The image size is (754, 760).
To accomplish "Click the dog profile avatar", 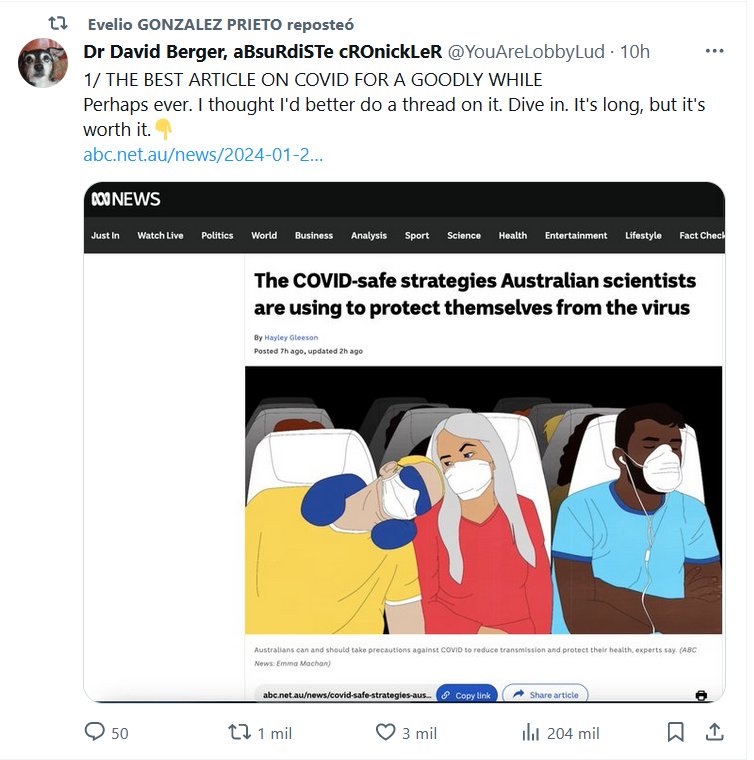I will 43,63.
